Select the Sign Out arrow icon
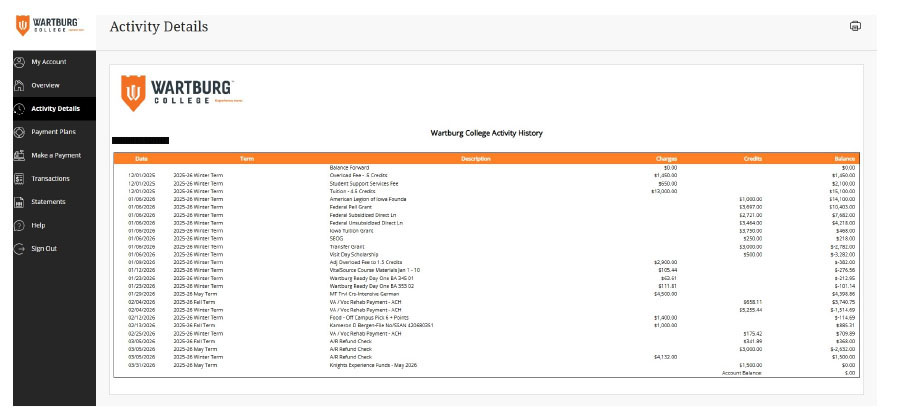 20,249
